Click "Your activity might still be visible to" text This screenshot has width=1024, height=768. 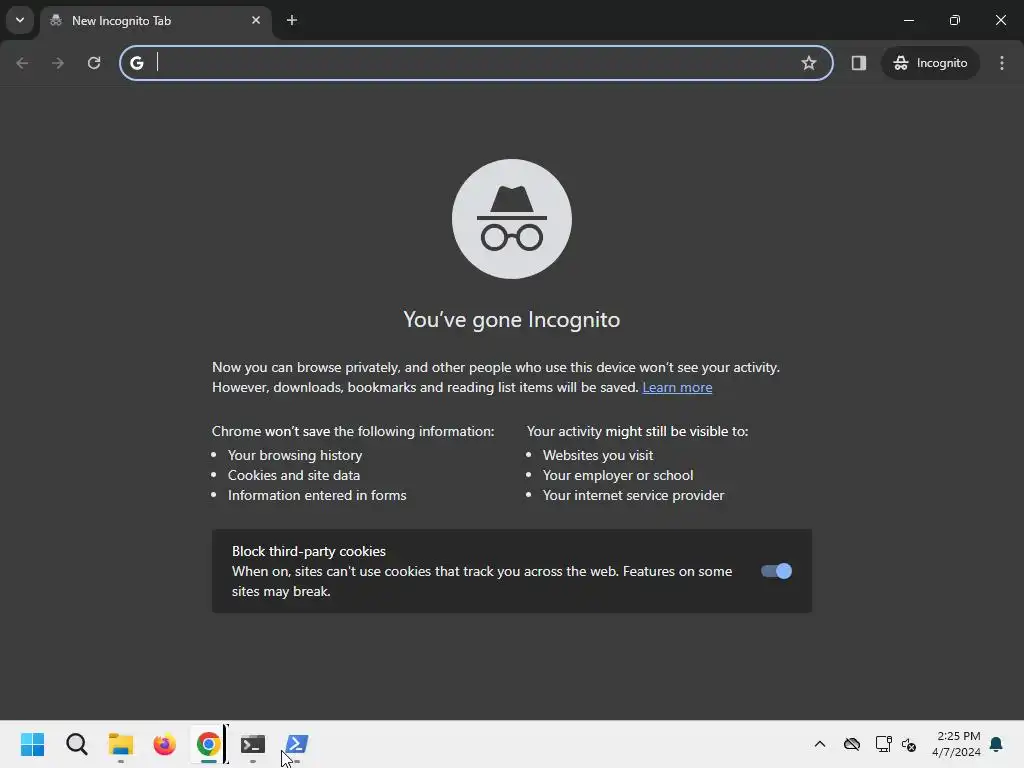click(x=637, y=431)
